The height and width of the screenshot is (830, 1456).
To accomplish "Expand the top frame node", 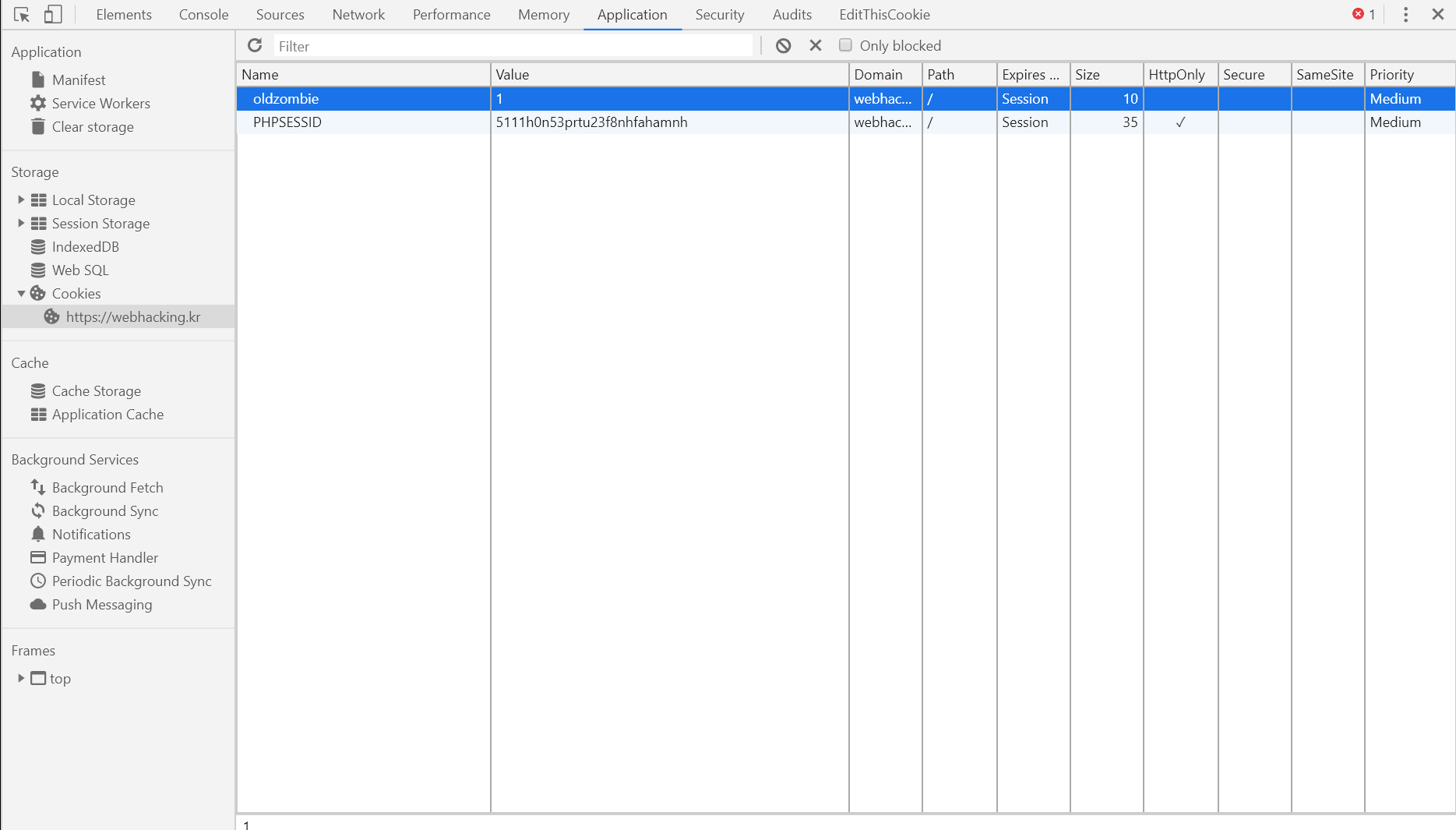I will 21,678.
